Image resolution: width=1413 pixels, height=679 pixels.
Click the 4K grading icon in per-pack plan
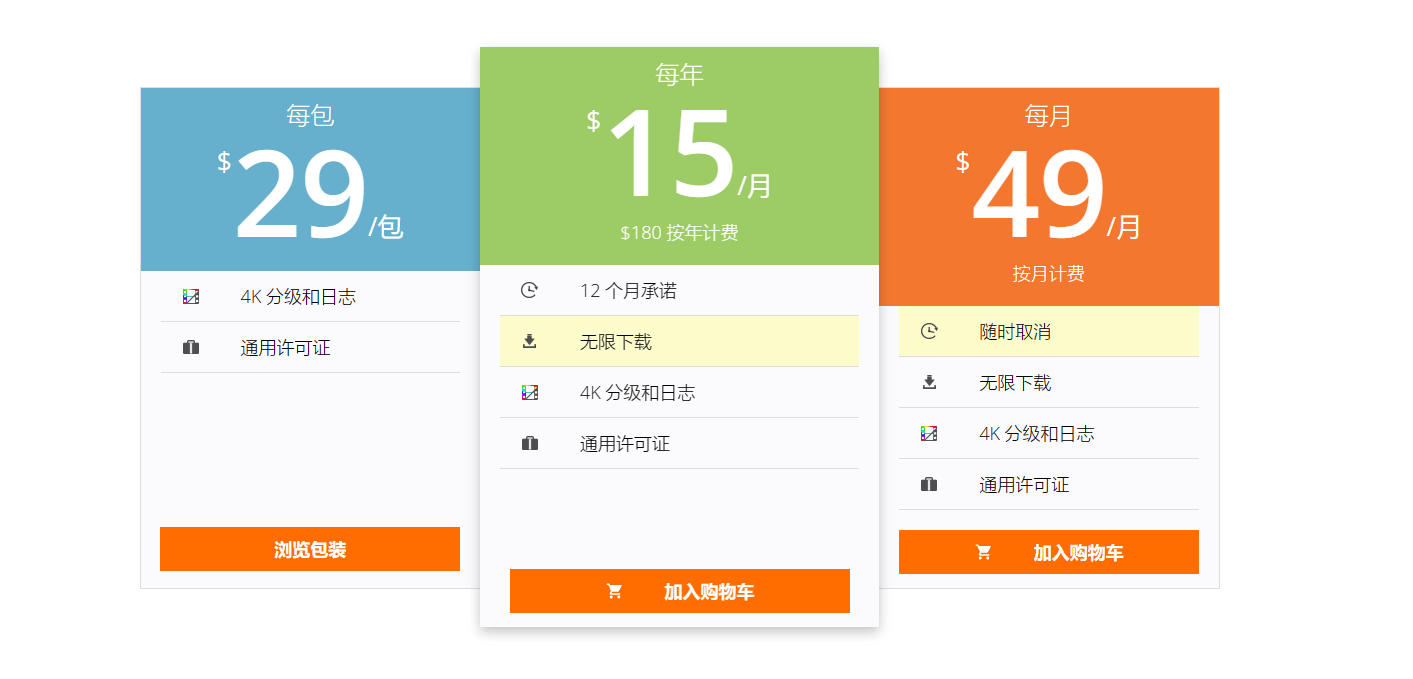pyautogui.click(x=191, y=297)
